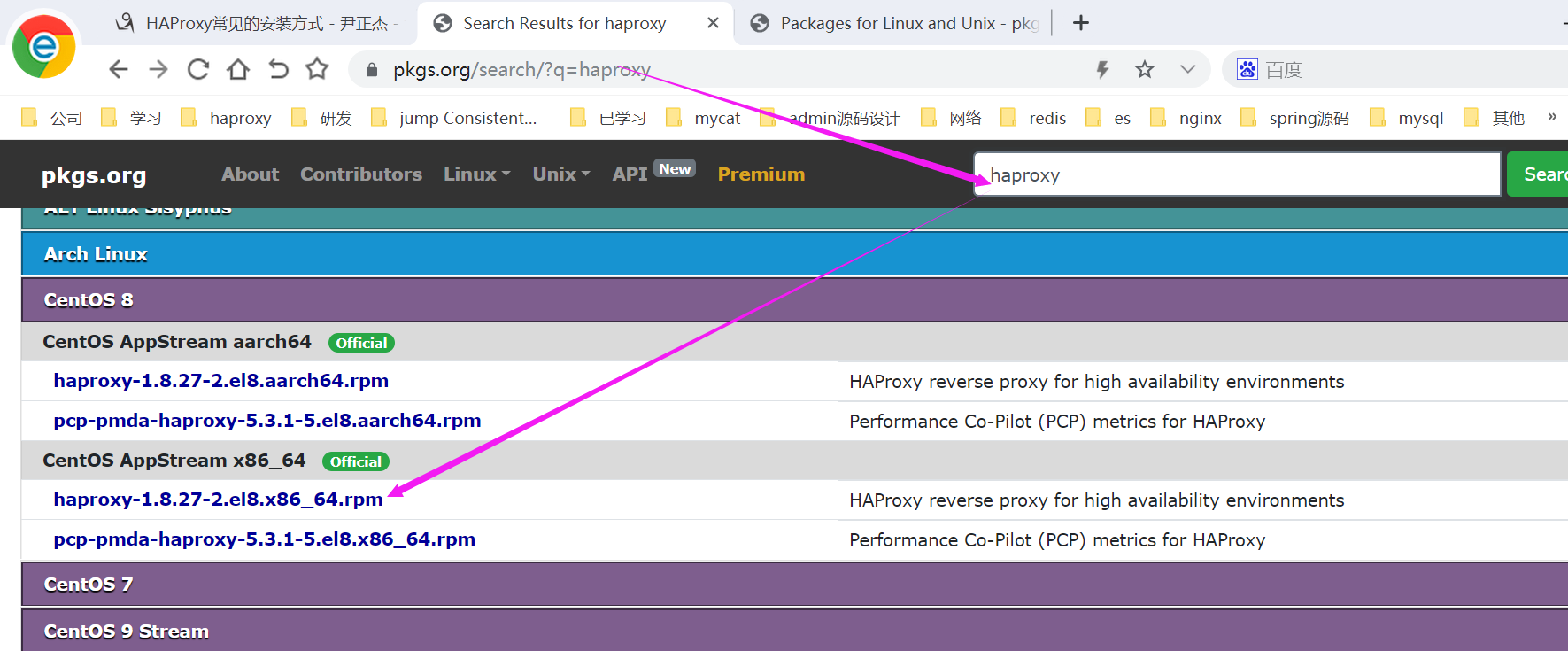Open the 其他 bookmark folder
1568x651 pixels.
[1495, 118]
